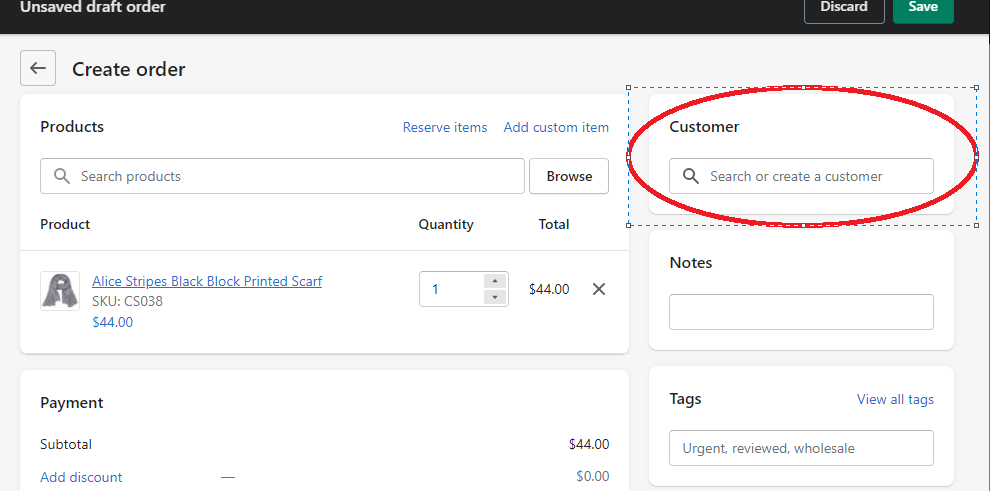Click the magnifier icon in customer search
The height and width of the screenshot is (491, 990).
(690, 176)
